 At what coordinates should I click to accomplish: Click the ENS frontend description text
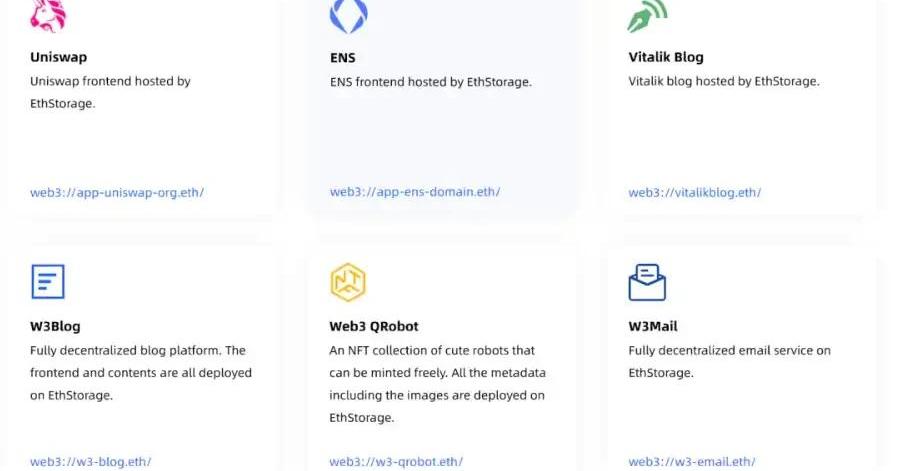coord(431,82)
